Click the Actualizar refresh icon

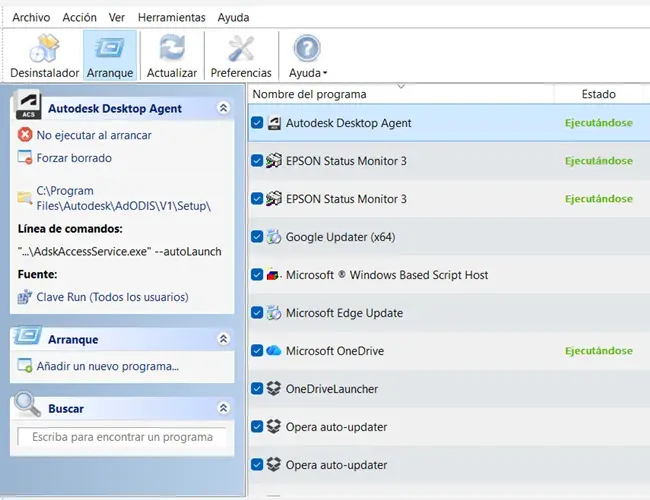(x=172, y=49)
